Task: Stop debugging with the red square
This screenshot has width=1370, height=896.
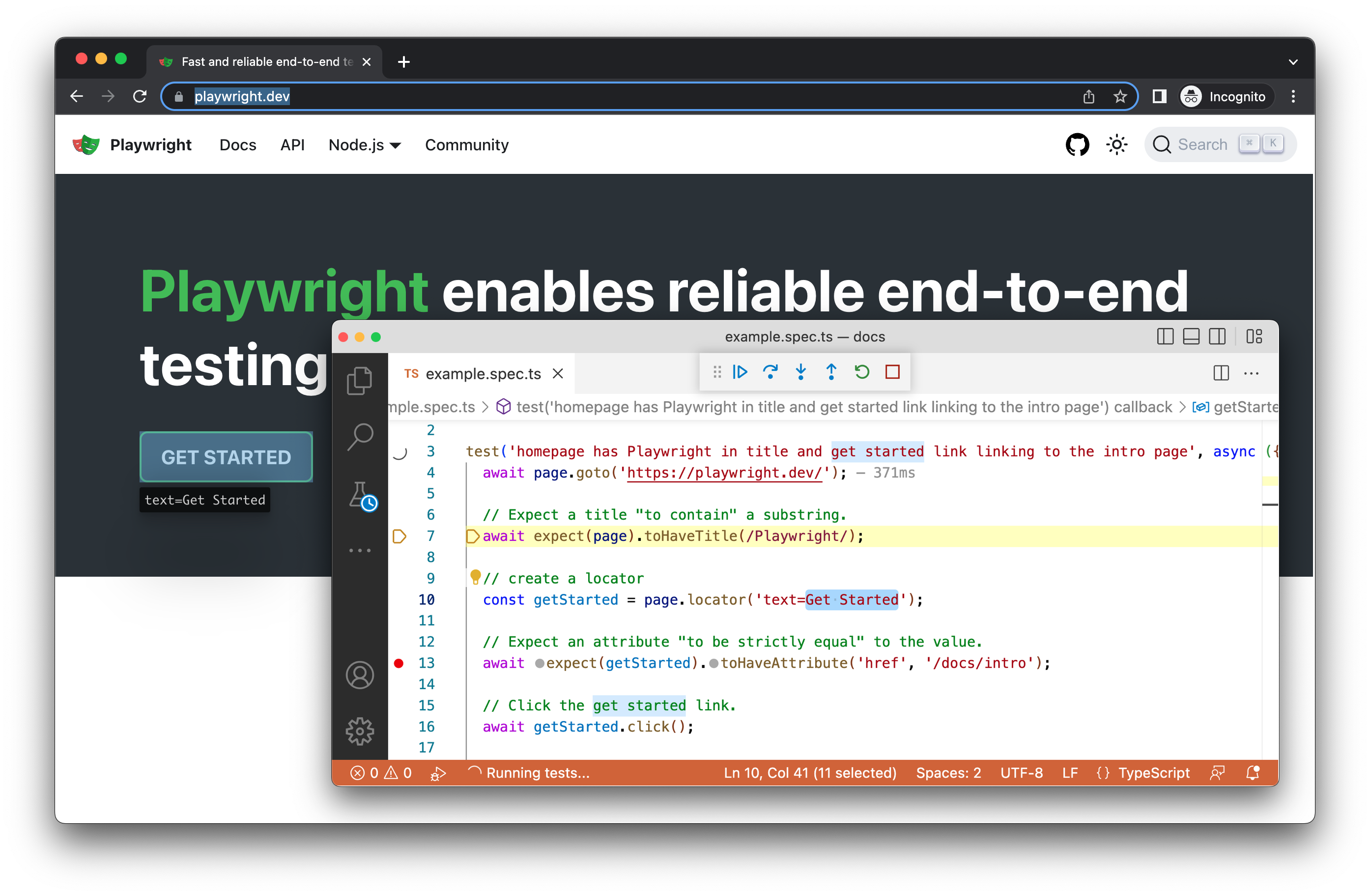Action: (x=893, y=372)
